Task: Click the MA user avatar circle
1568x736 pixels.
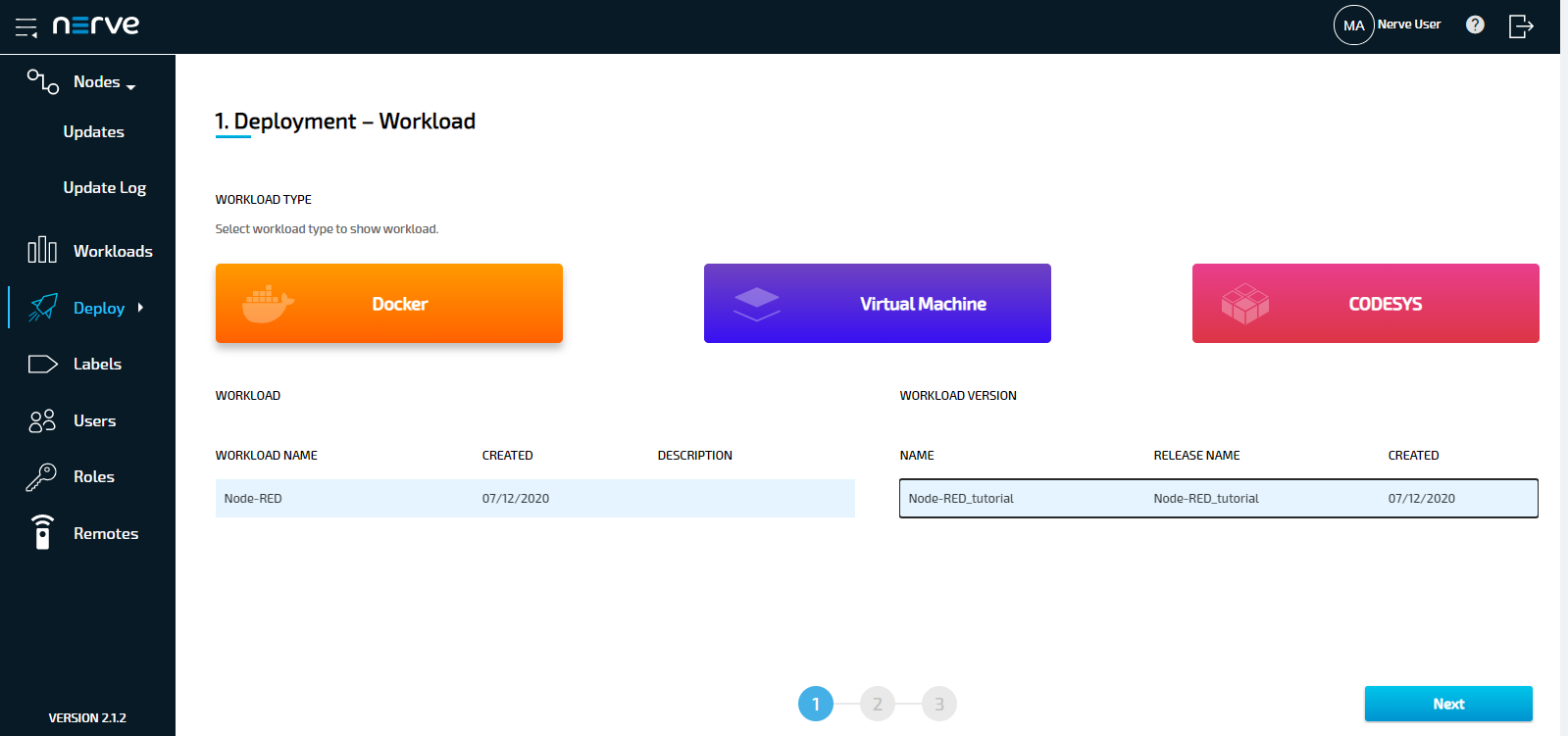Action: pyautogui.click(x=1353, y=25)
